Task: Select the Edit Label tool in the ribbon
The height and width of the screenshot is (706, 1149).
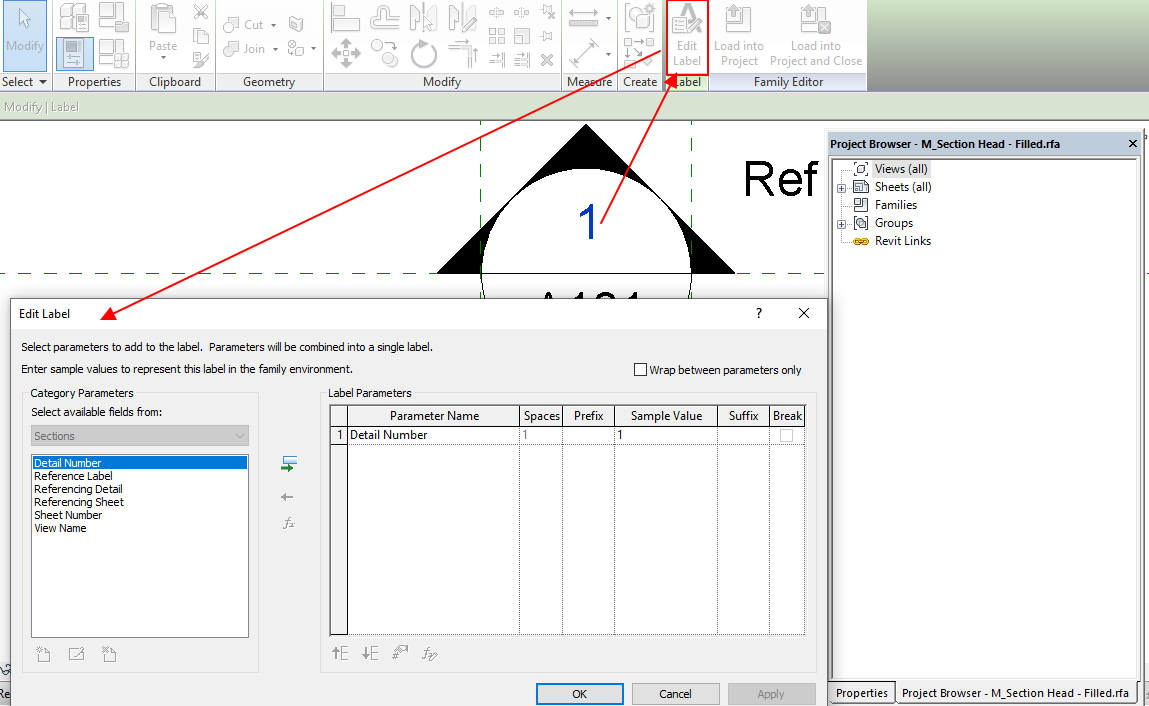Action: click(686, 37)
